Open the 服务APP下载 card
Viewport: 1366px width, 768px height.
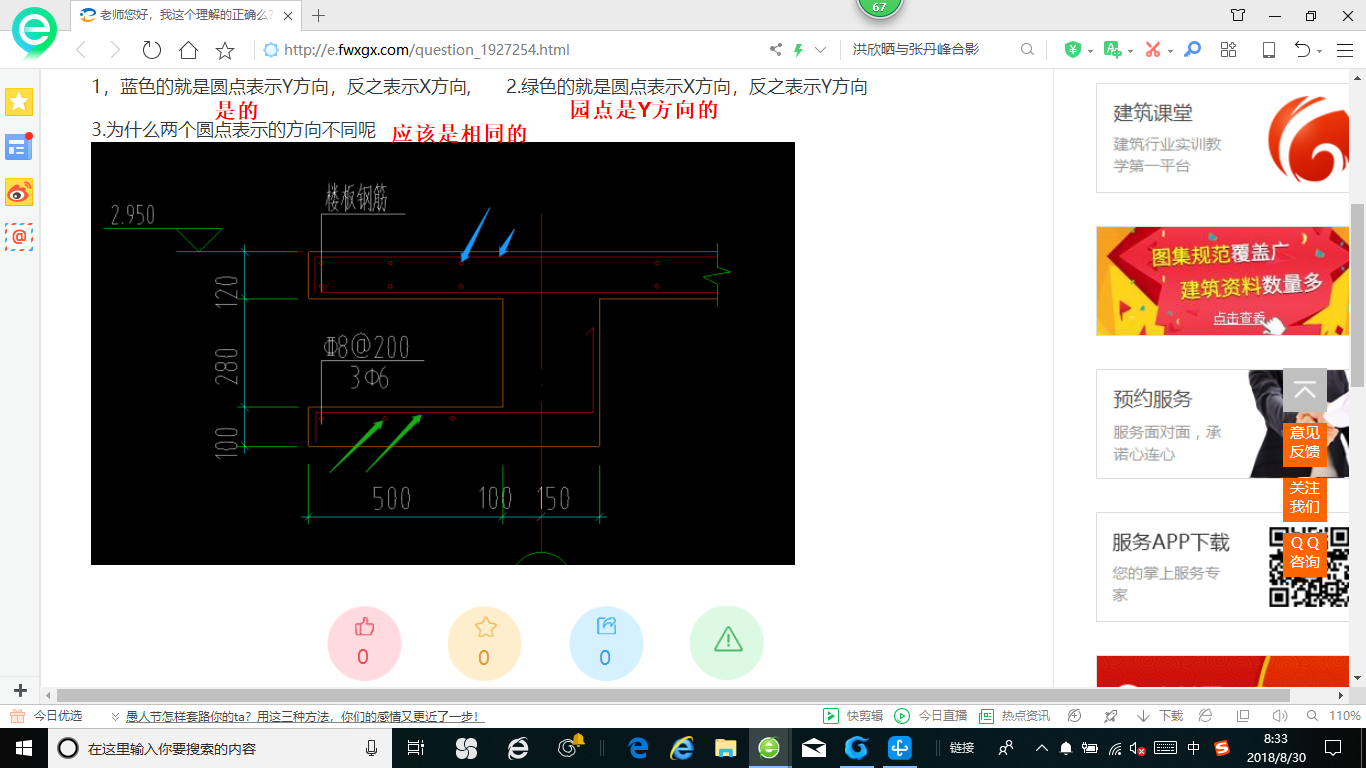point(1222,567)
